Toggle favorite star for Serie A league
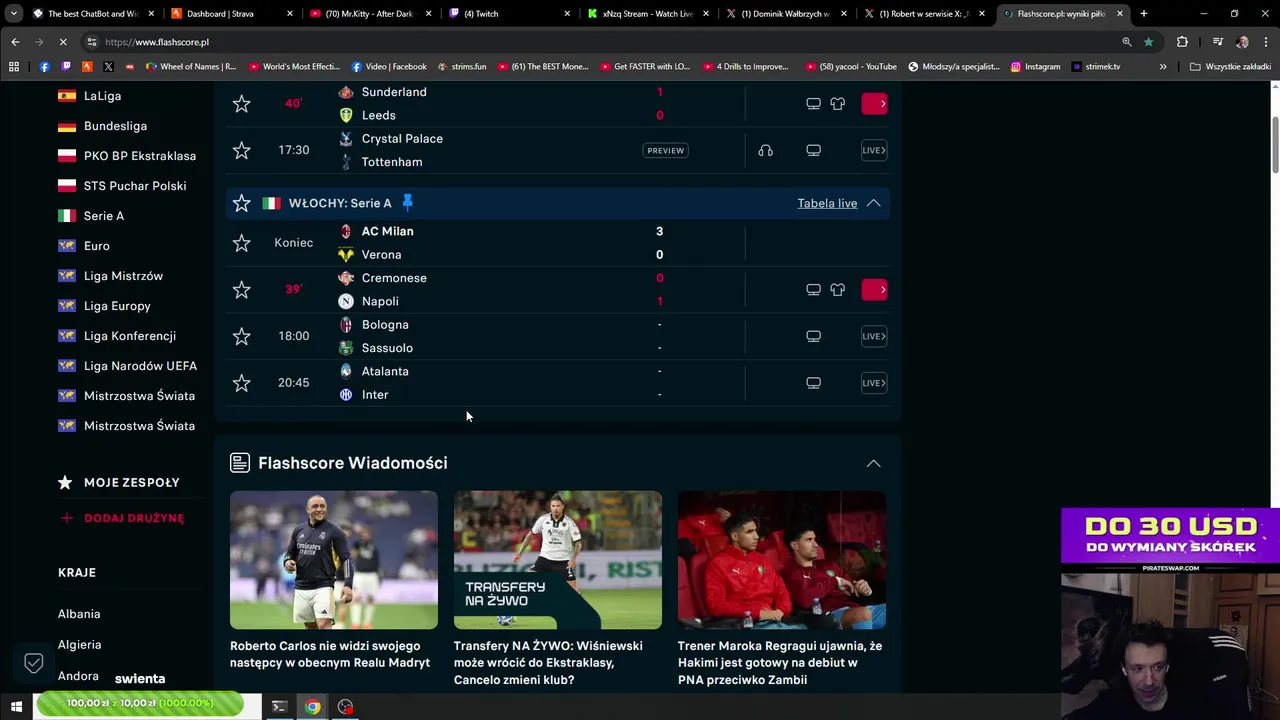Viewport: 1280px width, 720px height. pos(241,203)
